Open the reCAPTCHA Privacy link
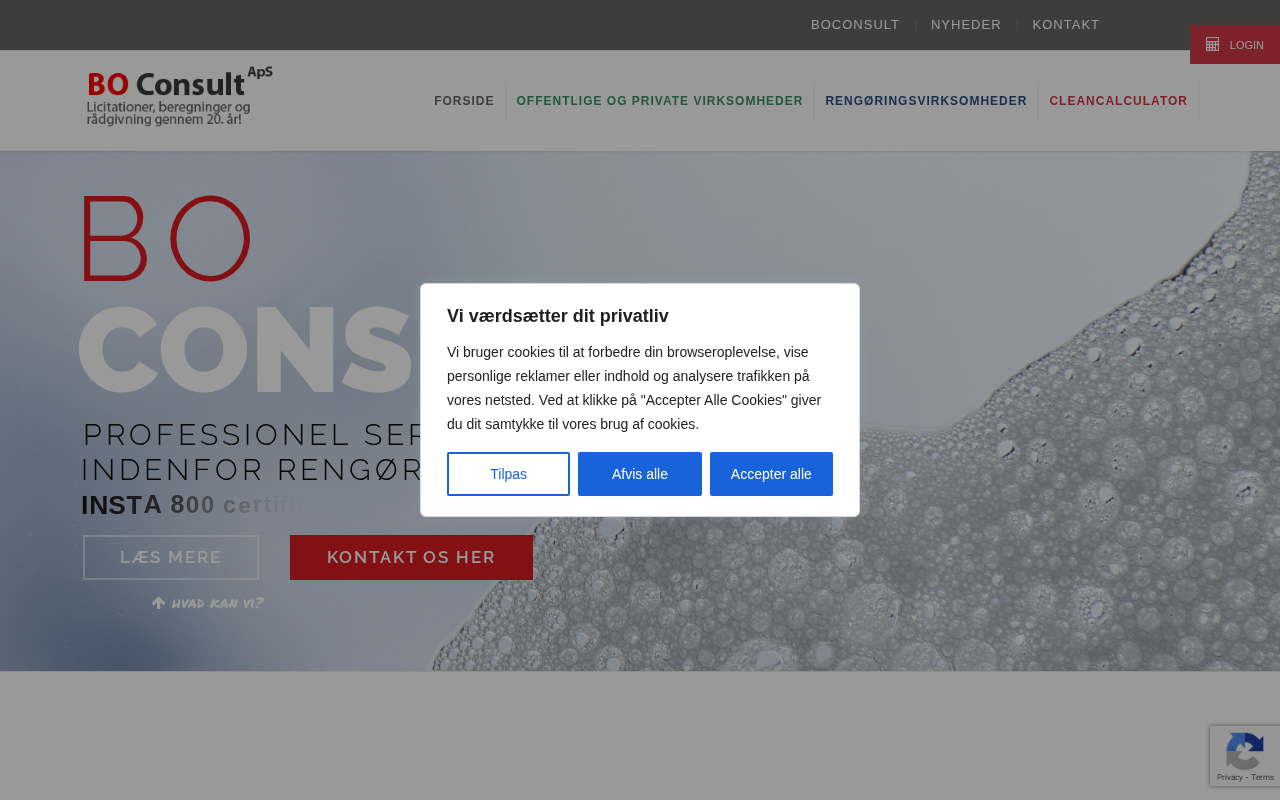Screen dimensions: 1280x800 (x=1229, y=777)
